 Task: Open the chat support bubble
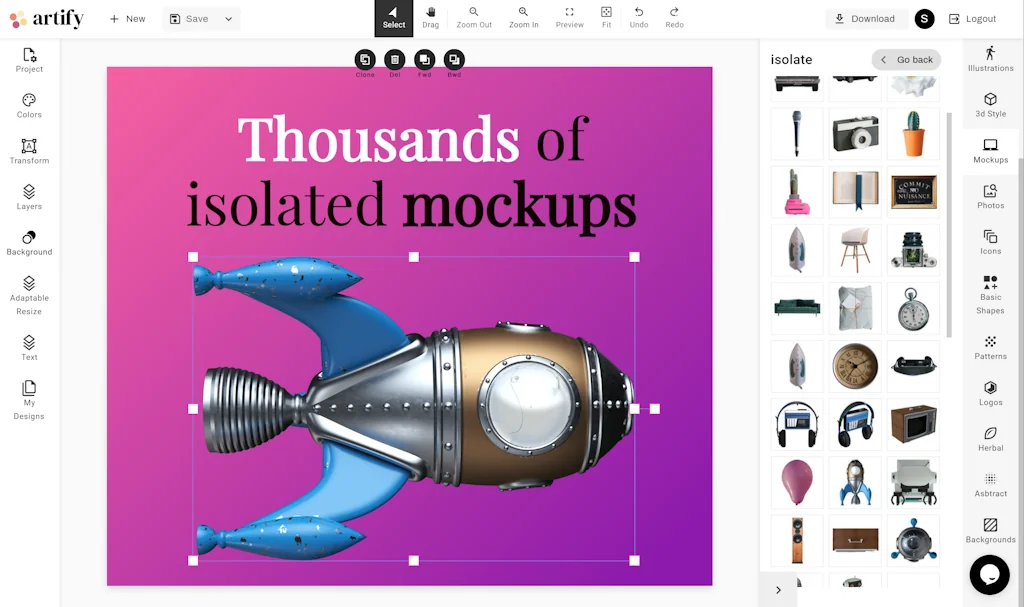pyautogui.click(x=989, y=574)
